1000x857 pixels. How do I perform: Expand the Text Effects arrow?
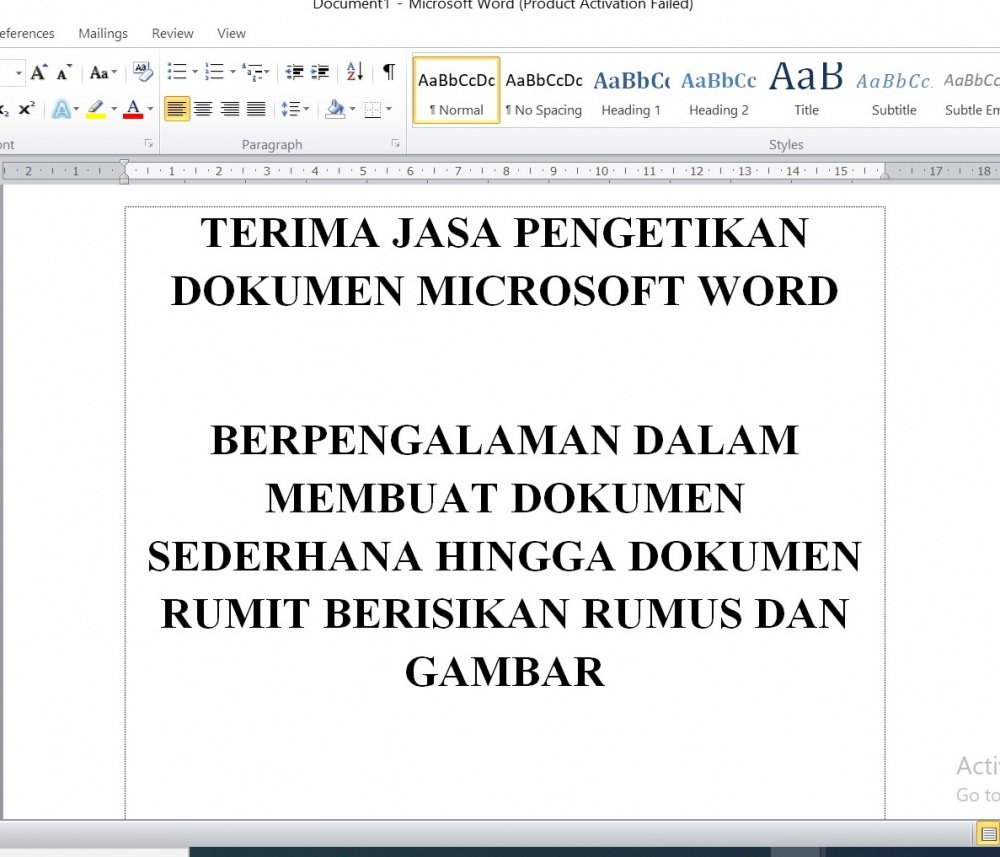[77, 109]
